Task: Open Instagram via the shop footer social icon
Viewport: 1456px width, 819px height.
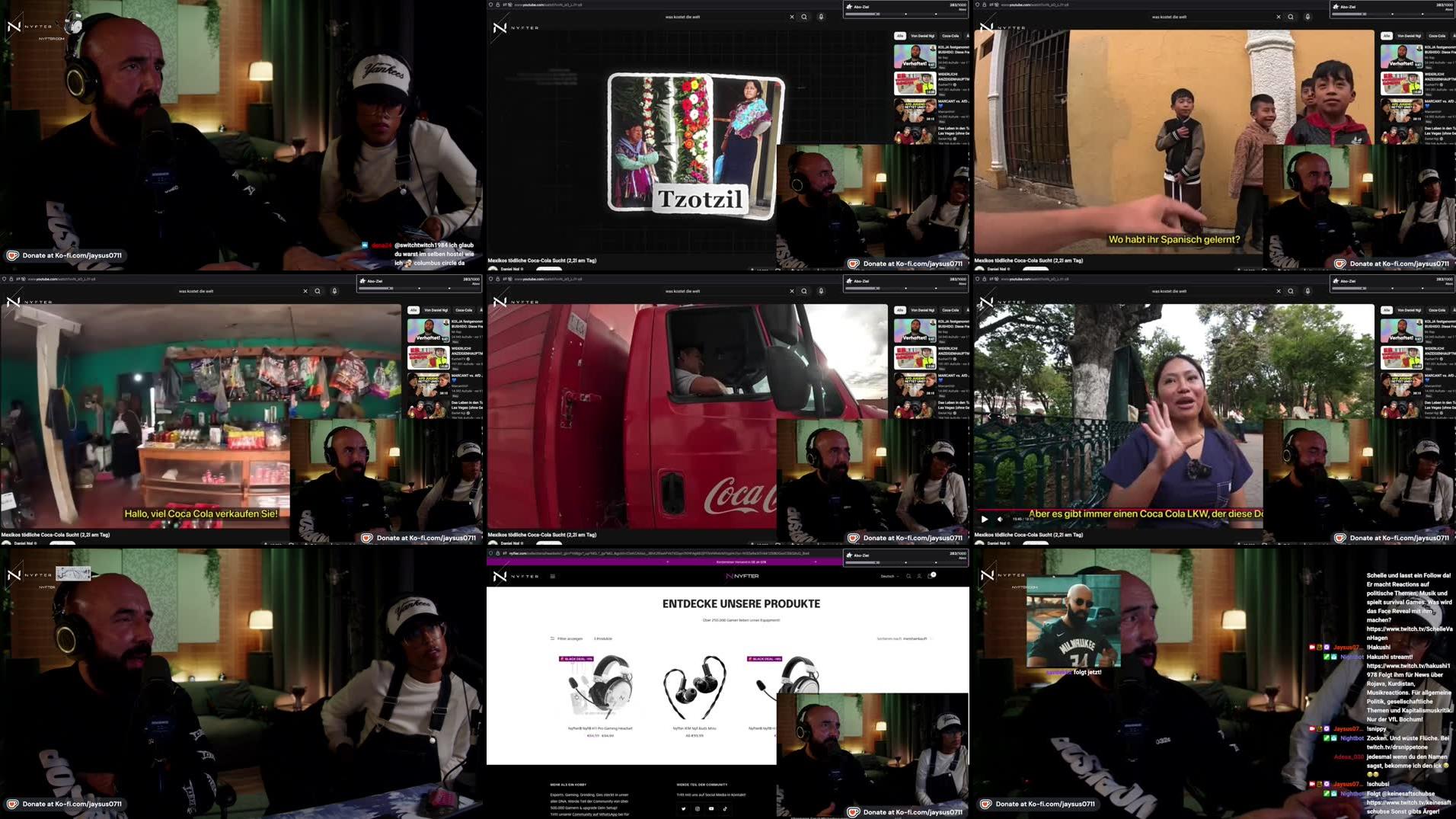Action: coord(698,808)
